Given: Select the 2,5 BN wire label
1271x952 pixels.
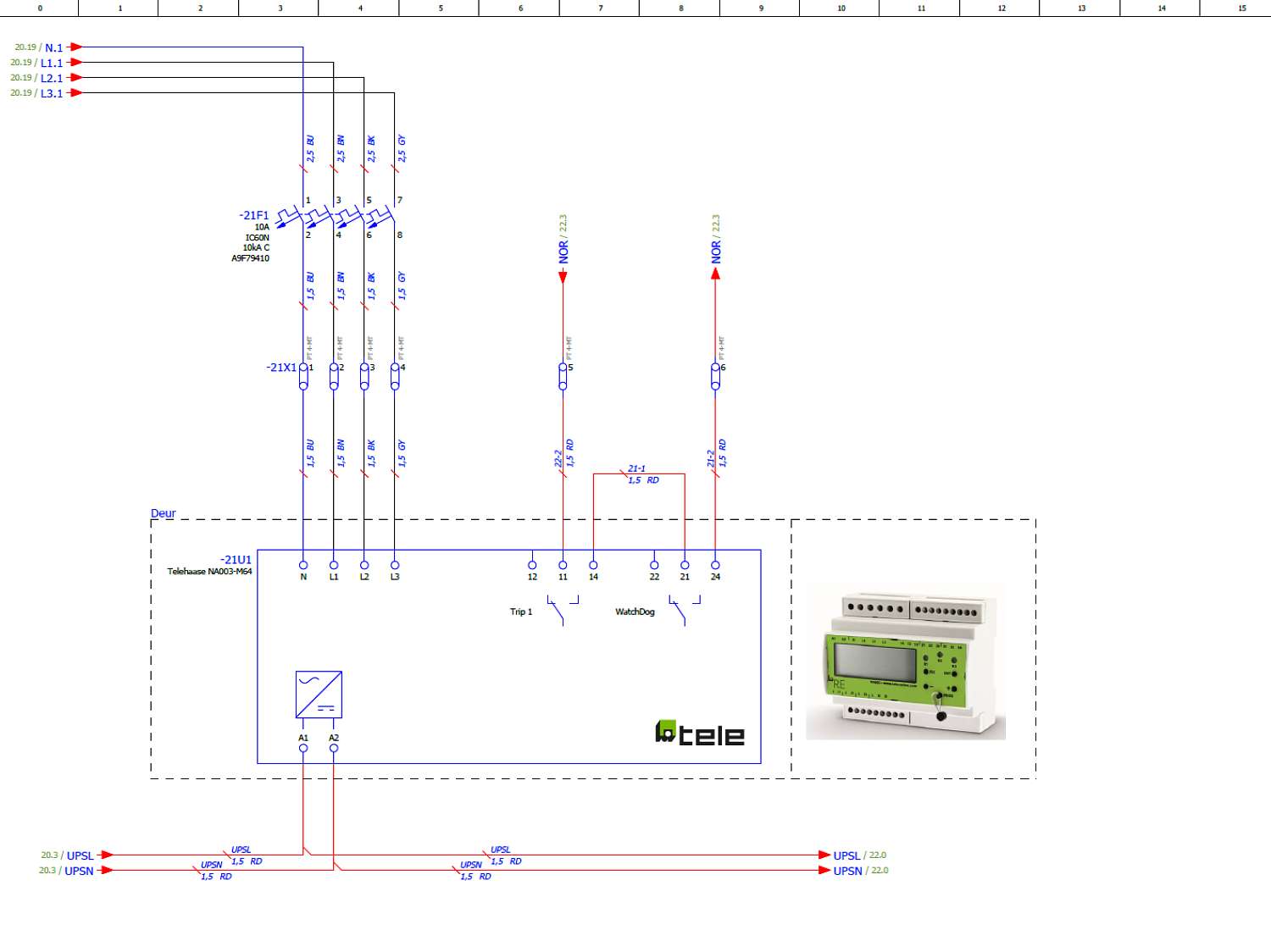Looking at the screenshot, I should pyautogui.click(x=341, y=149).
